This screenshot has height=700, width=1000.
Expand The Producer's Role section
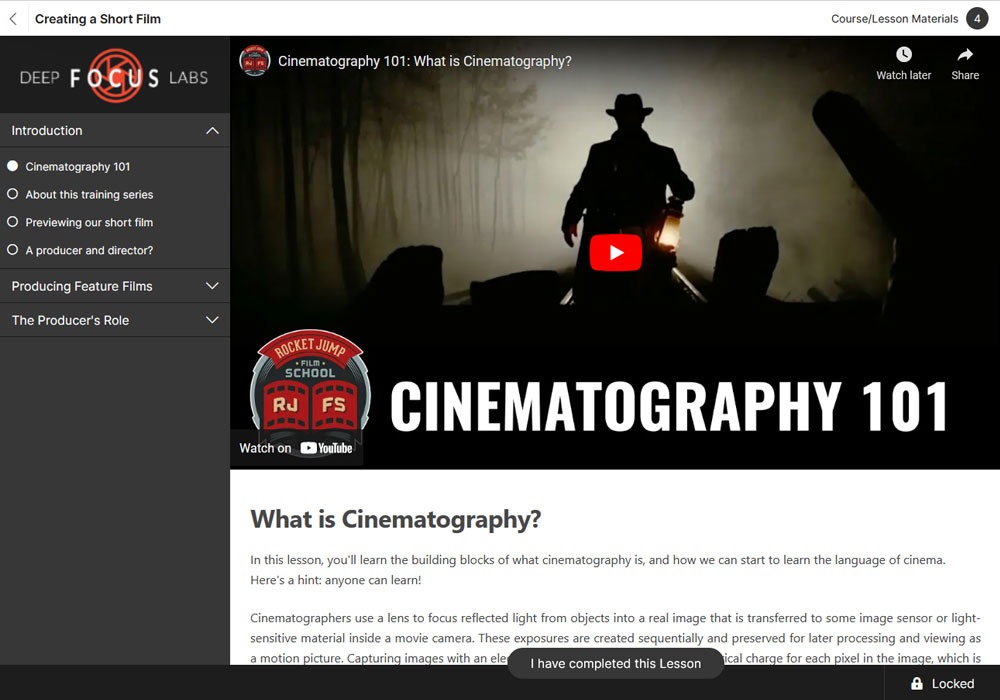pos(212,320)
